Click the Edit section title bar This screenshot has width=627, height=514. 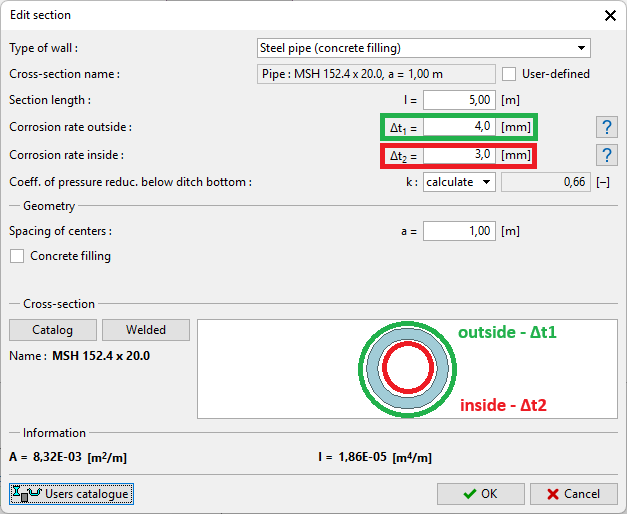coord(300,15)
